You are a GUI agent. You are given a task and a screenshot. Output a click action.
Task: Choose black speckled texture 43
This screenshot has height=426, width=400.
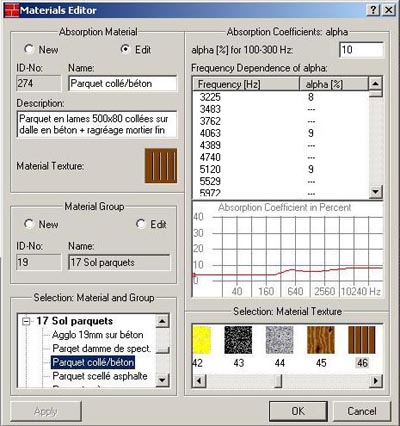tap(238, 340)
